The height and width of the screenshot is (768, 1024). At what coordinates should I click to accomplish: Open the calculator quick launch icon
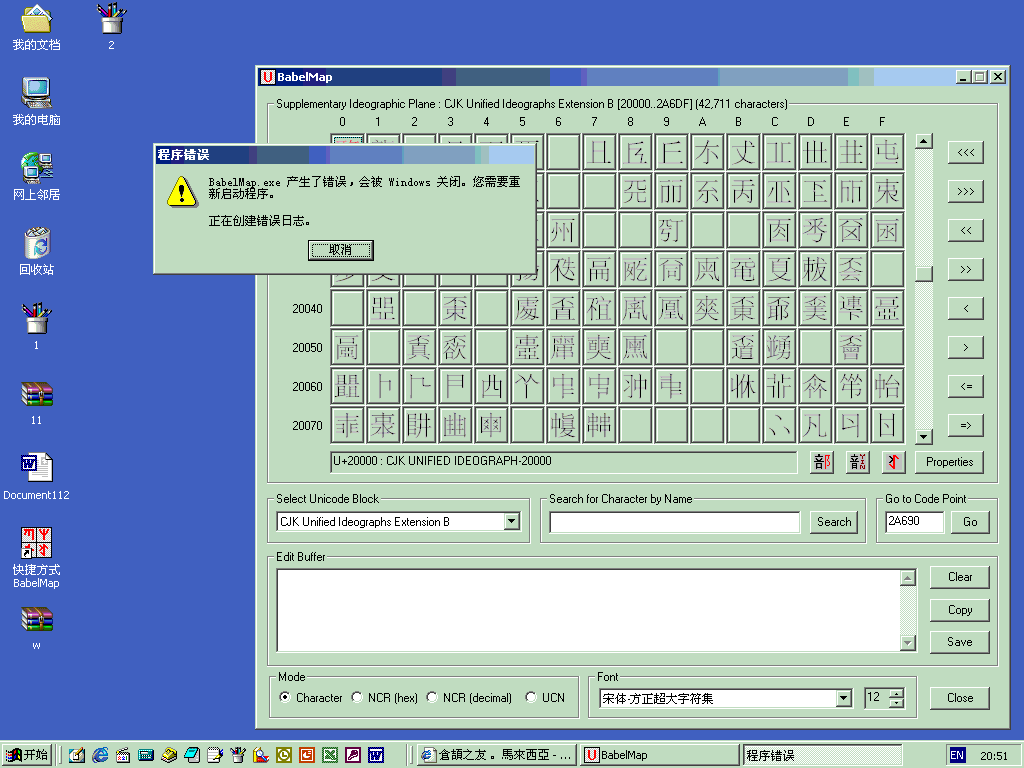click(146, 755)
